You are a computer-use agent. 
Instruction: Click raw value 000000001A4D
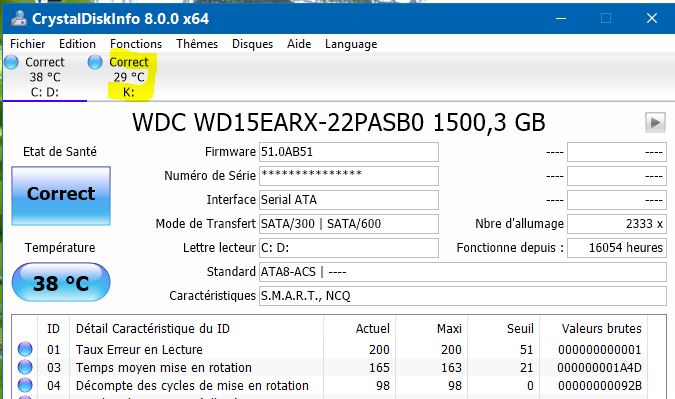point(599,368)
